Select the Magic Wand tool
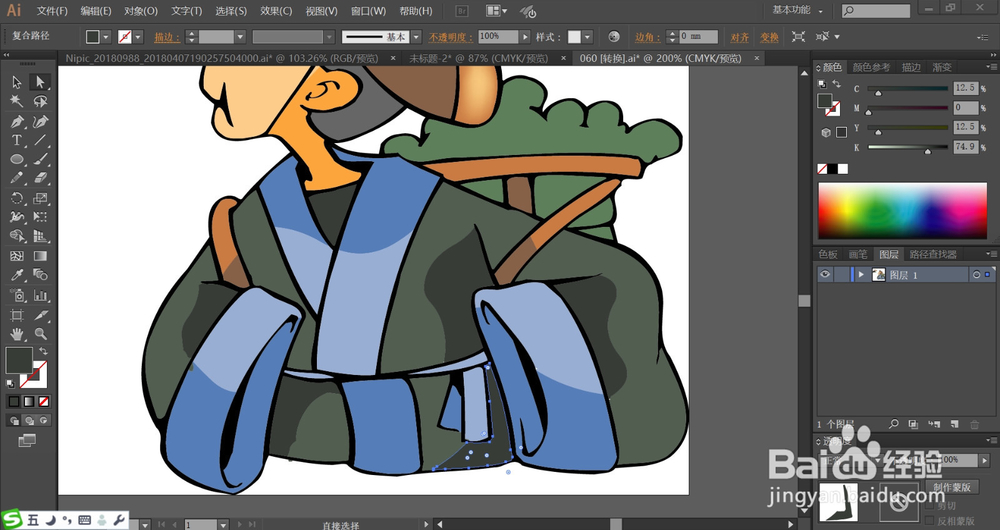This screenshot has width=1000, height=530. click(17, 101)
